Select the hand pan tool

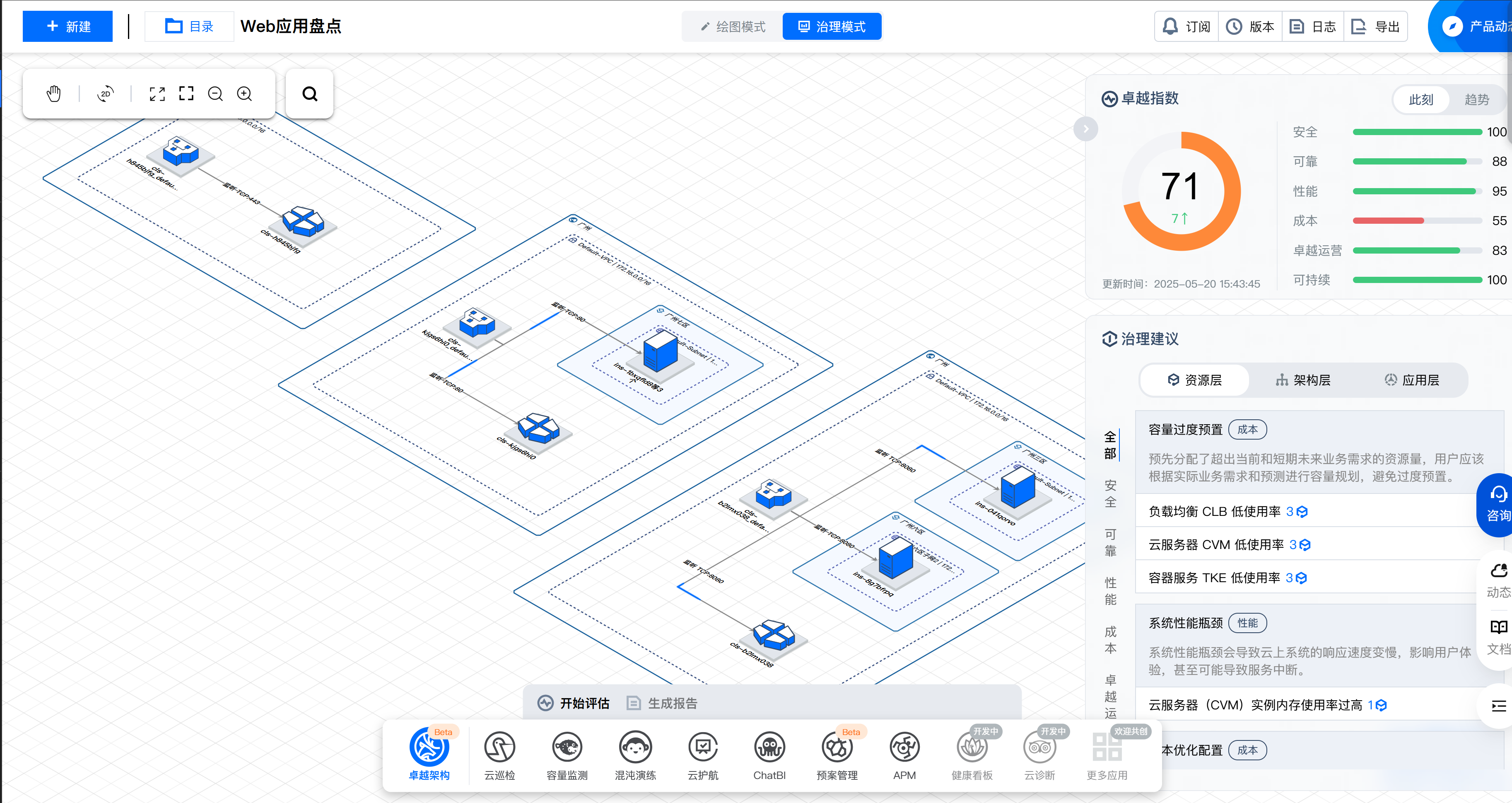pos(53,93)
